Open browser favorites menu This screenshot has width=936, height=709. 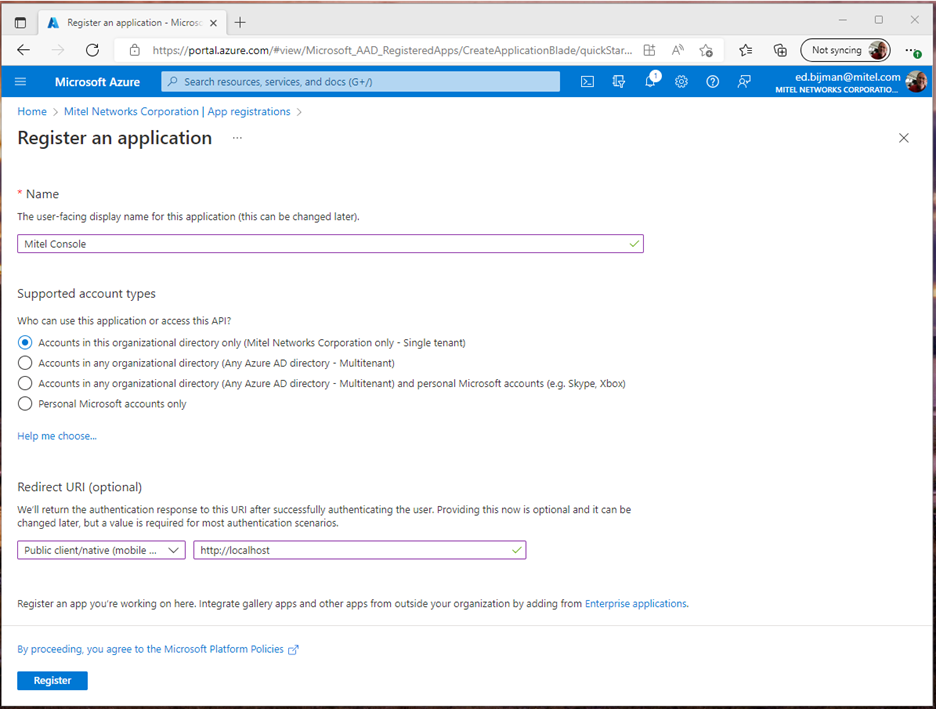point(744,49)
